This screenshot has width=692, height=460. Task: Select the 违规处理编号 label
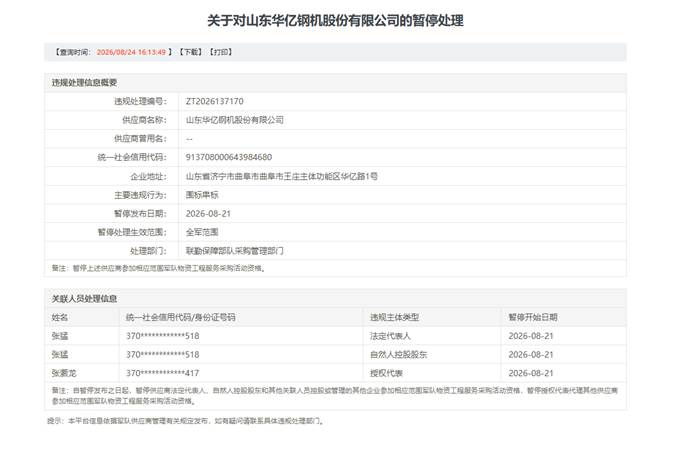pyautogui.click(x=140, y=101)
